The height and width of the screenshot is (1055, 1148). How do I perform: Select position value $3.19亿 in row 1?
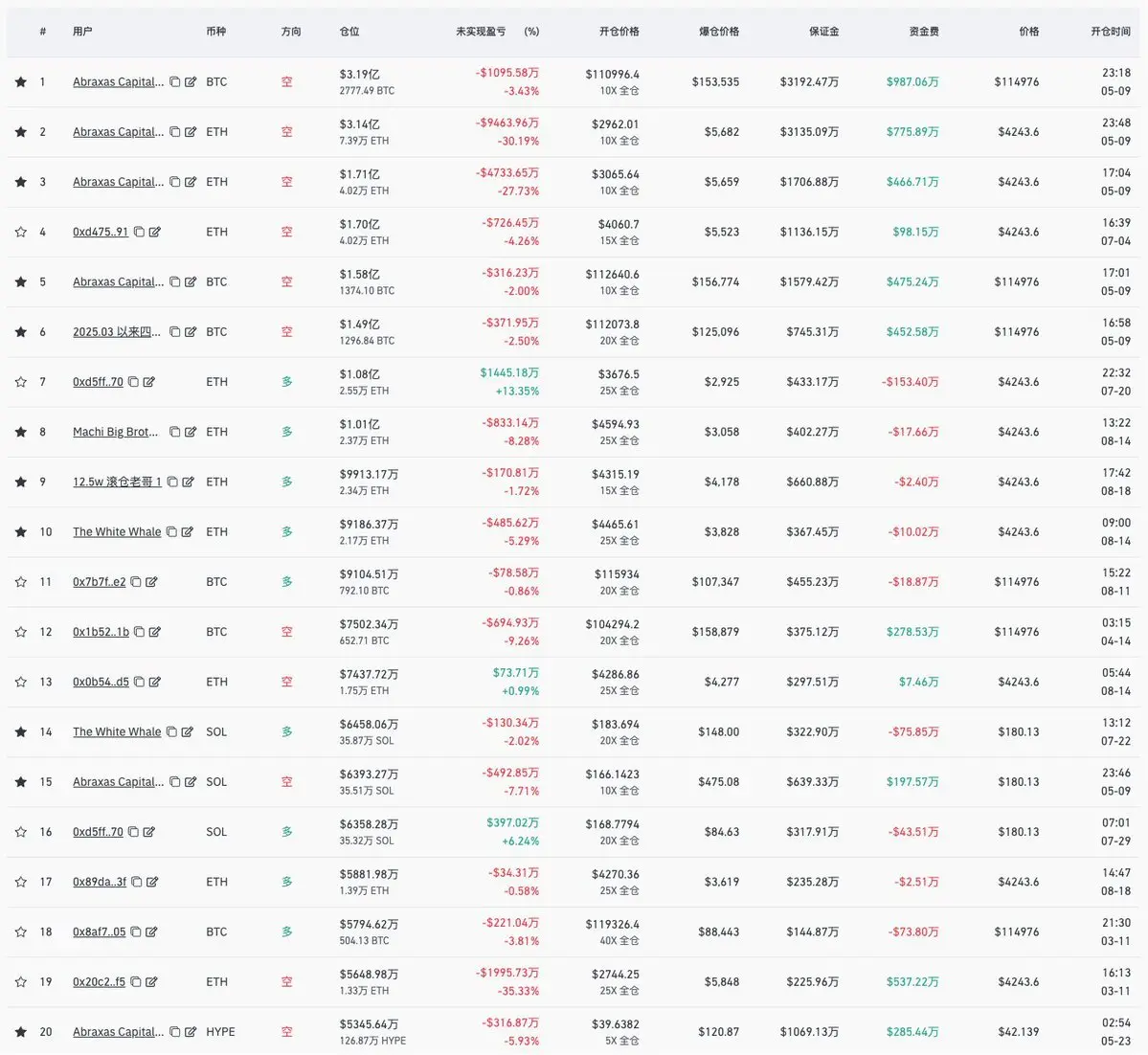pyautogui.click(x=359, y=75)
